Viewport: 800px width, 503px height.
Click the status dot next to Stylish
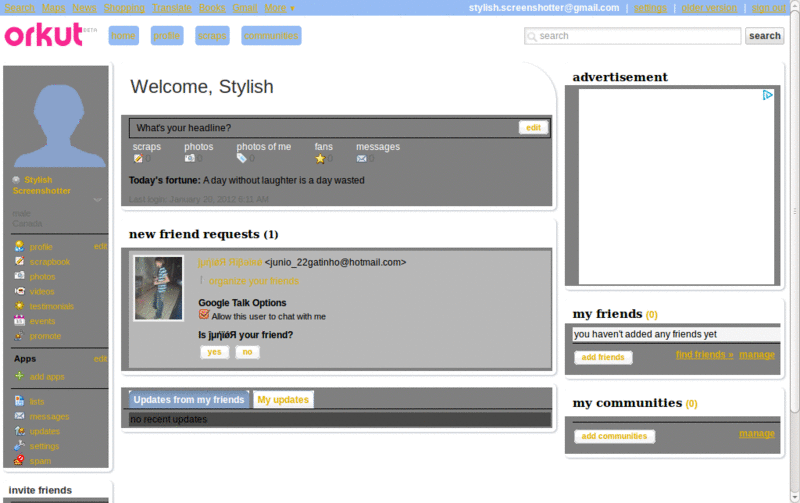[16, 180]
